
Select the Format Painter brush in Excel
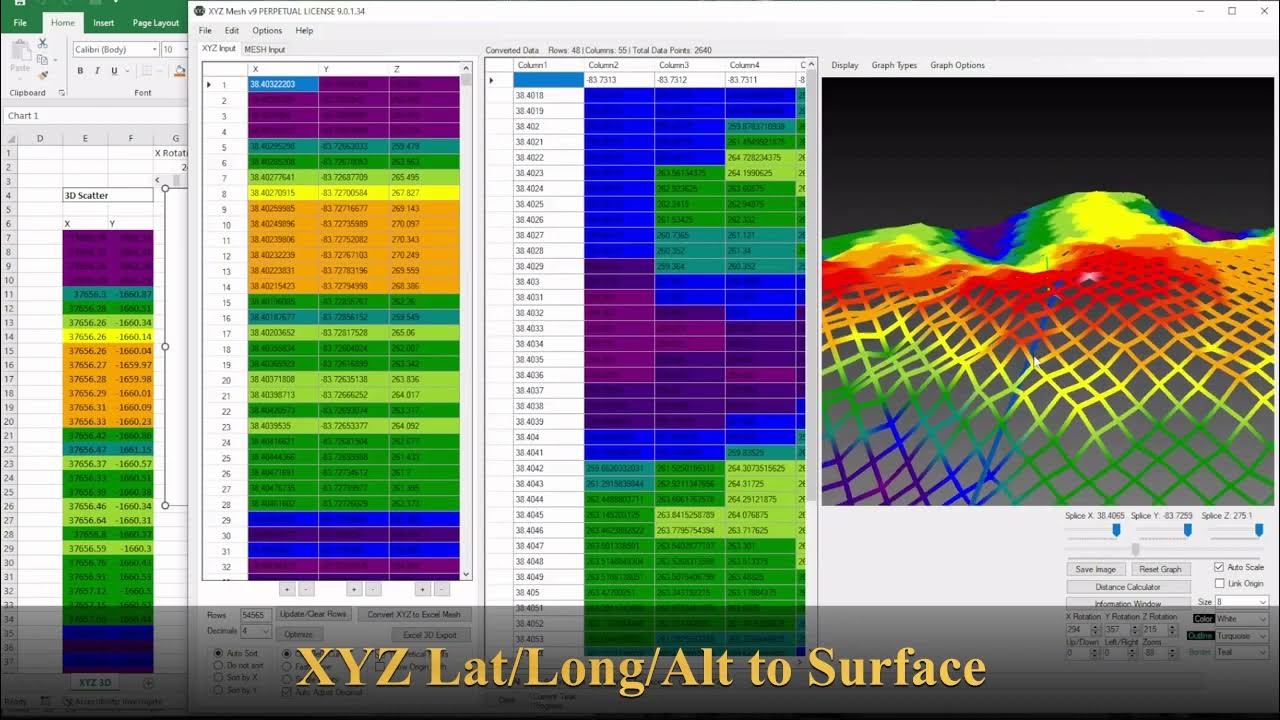coord(42,73)
